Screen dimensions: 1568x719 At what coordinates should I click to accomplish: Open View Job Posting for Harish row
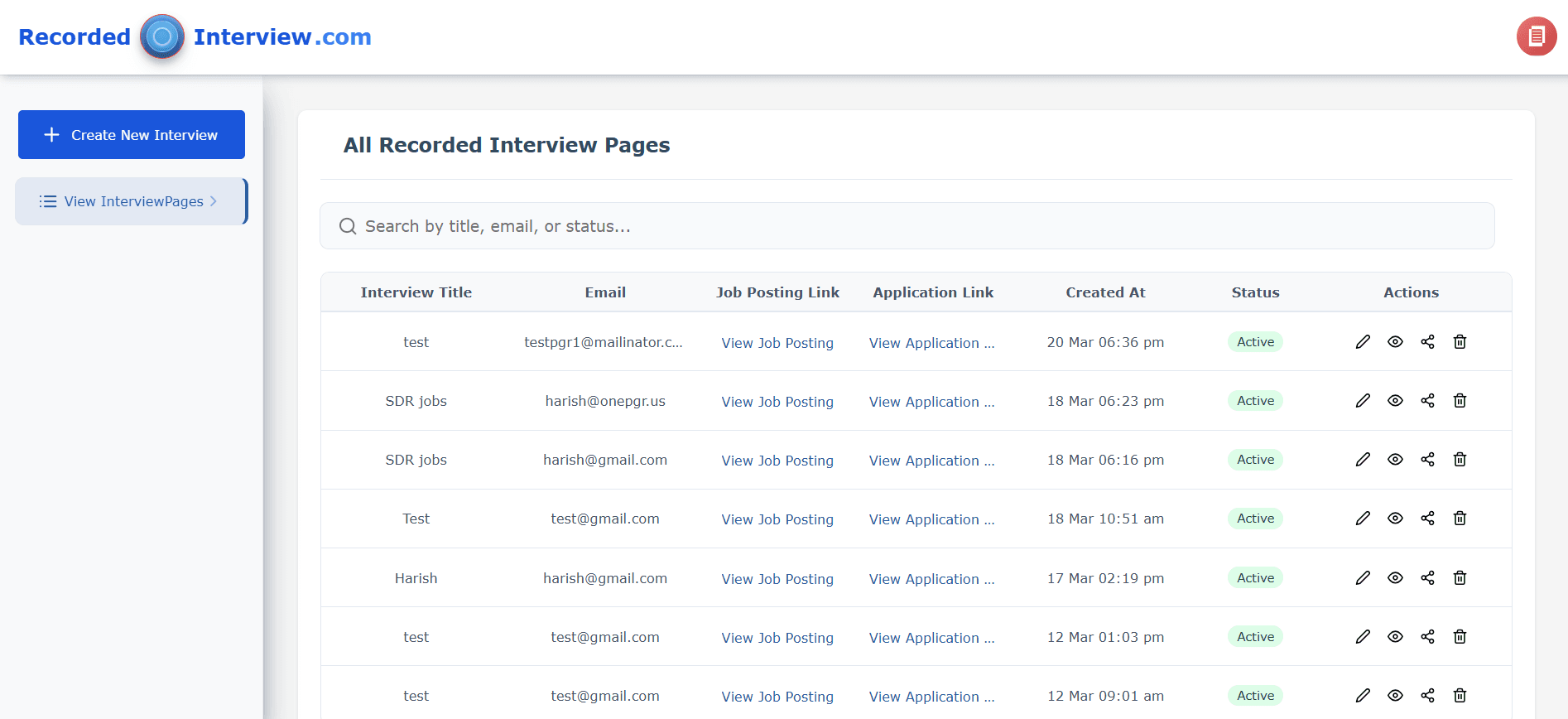777,579
